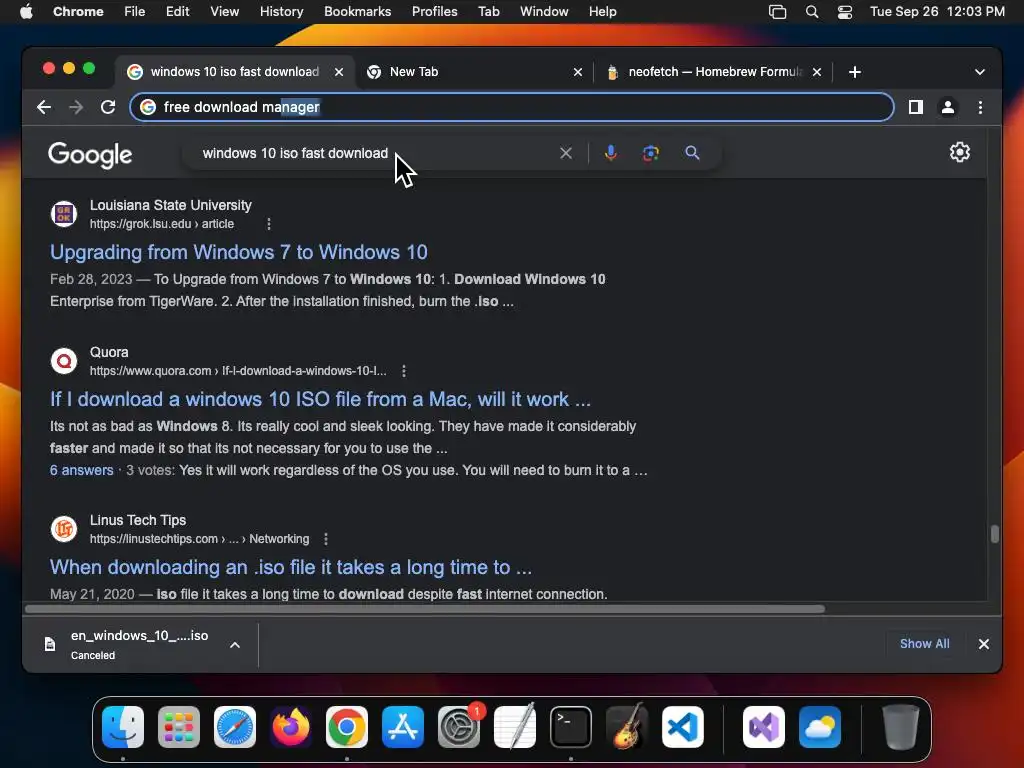Click the 6 answers link
This screenshot has height=768, width=1024.
click(x=82, y=470)
